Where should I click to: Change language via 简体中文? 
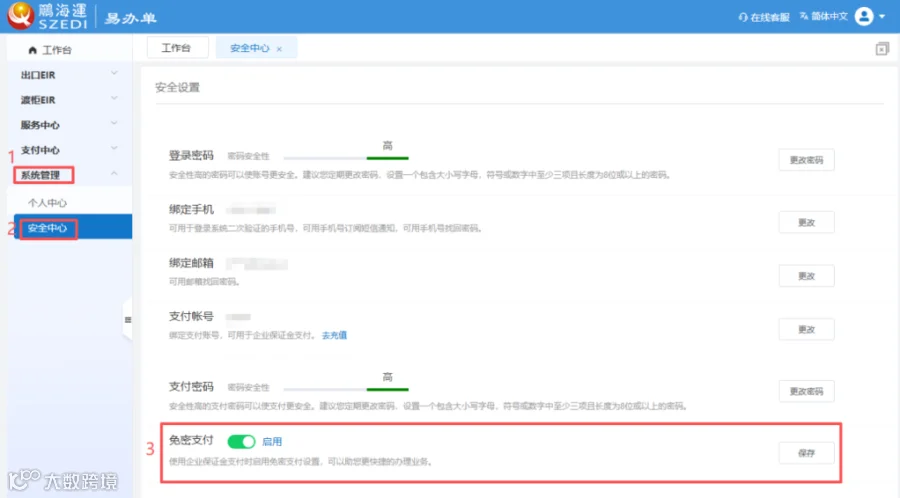point(824,17)
